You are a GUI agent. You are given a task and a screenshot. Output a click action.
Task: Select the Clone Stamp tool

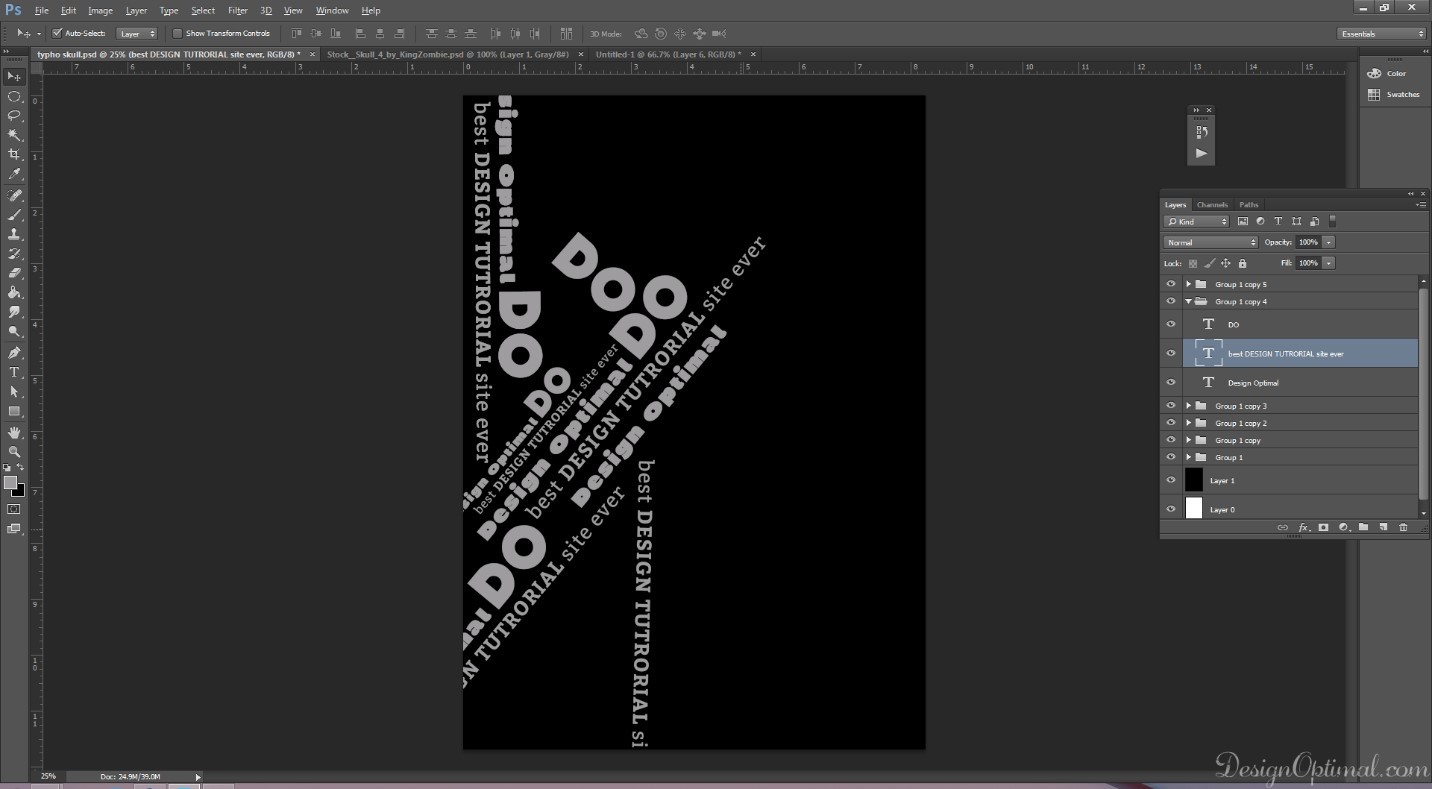14,234
